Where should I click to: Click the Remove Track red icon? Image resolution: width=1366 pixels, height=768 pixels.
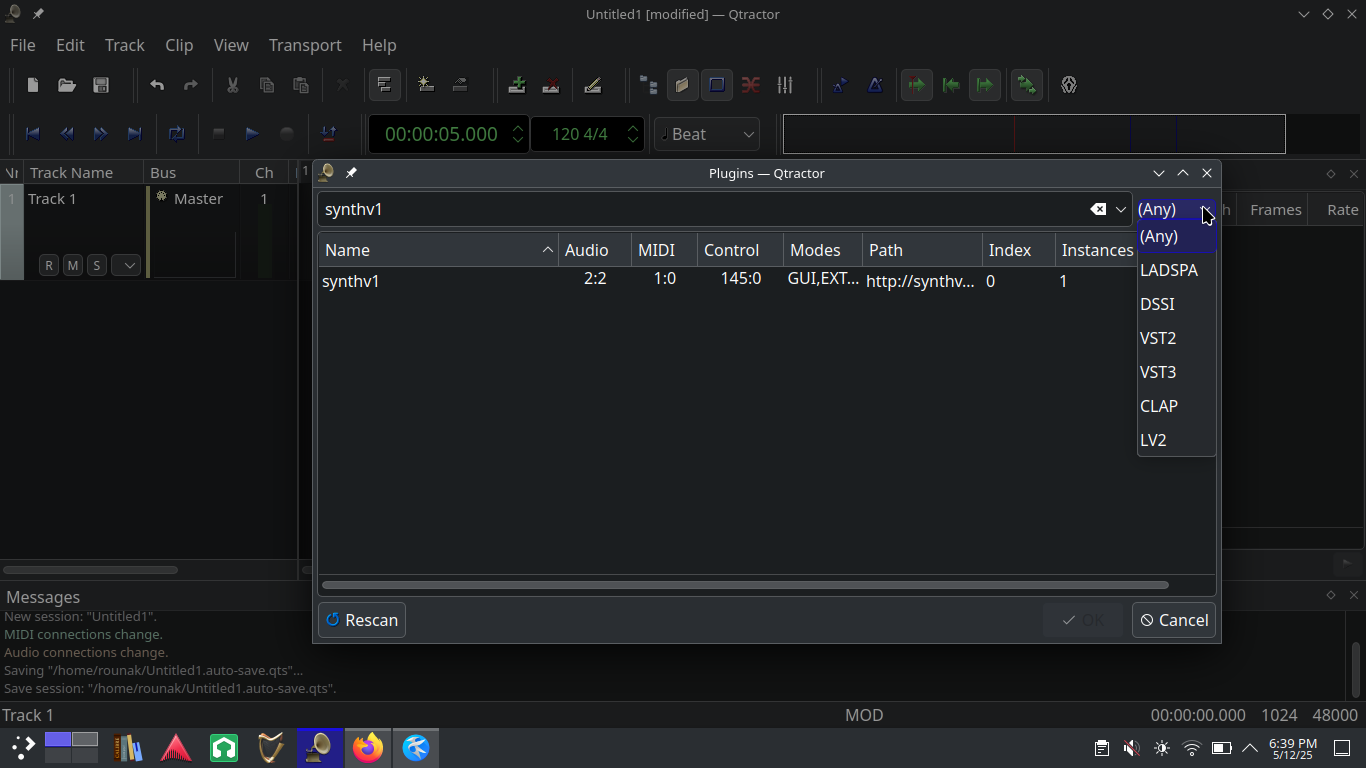[551, 85]
